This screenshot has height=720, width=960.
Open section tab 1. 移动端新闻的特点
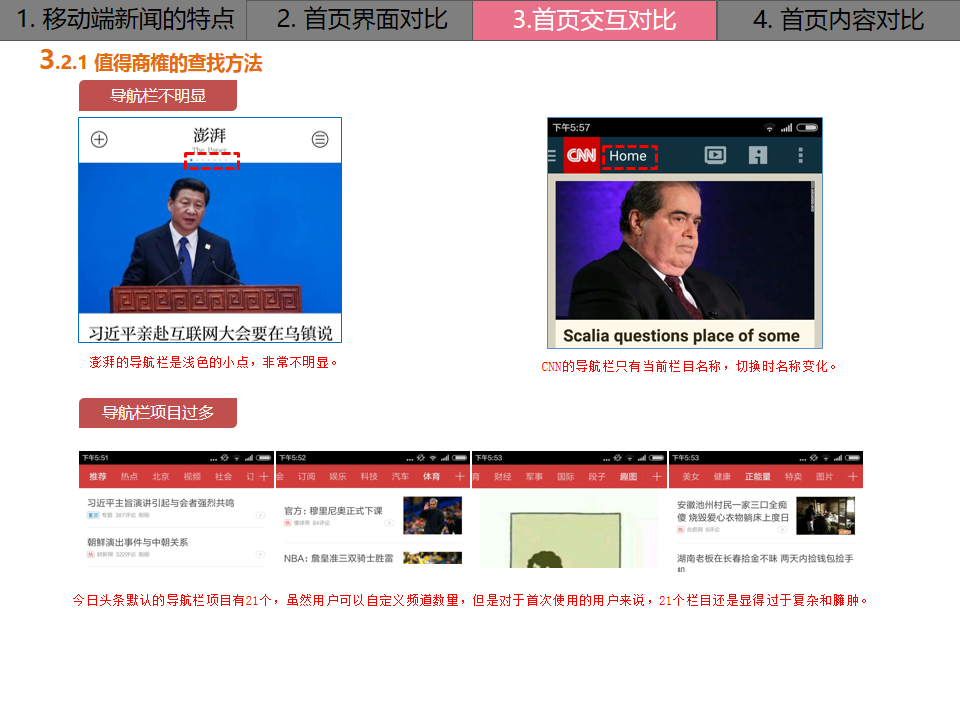[x=123, y=20]
